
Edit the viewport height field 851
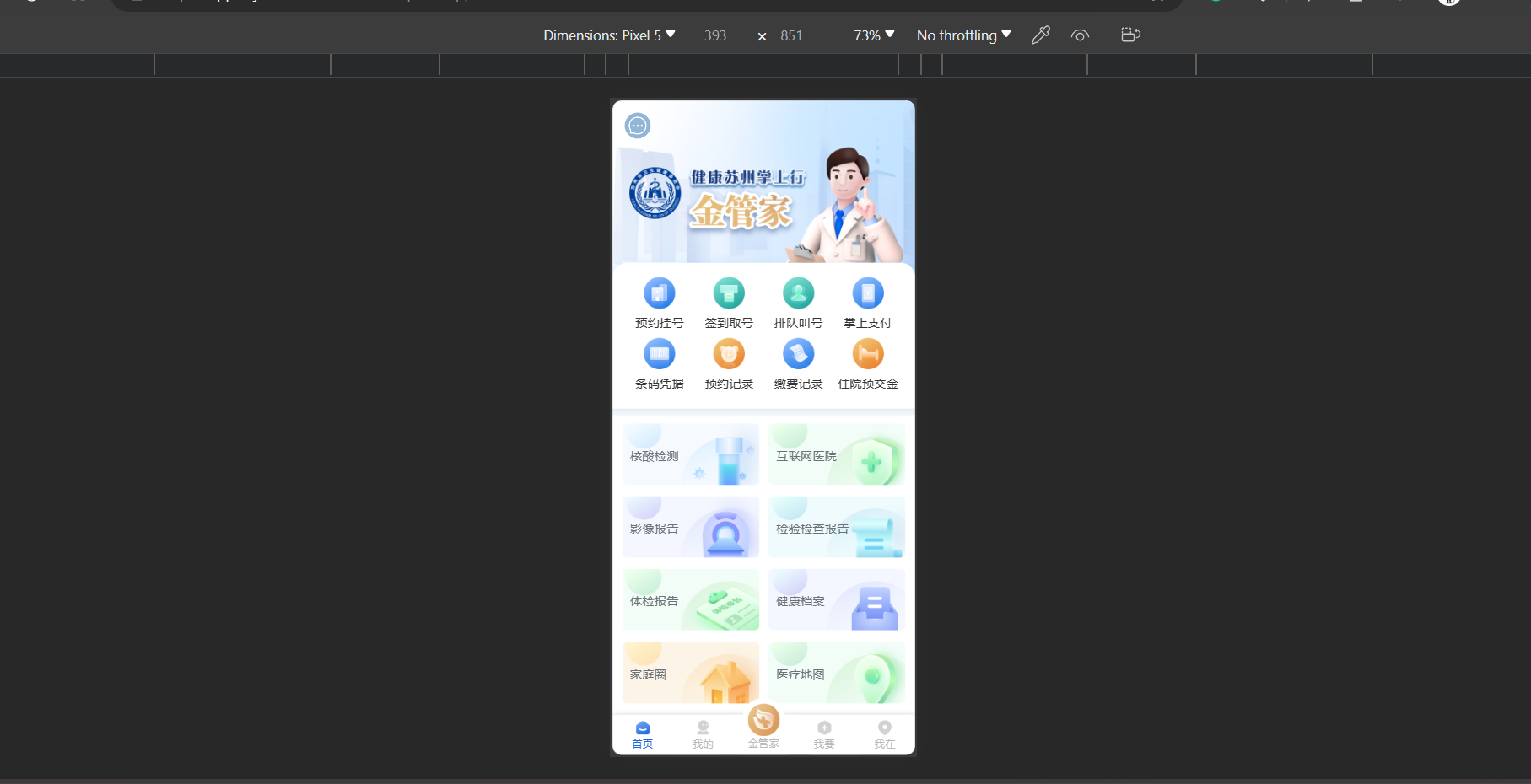click(x=792, y=35)
